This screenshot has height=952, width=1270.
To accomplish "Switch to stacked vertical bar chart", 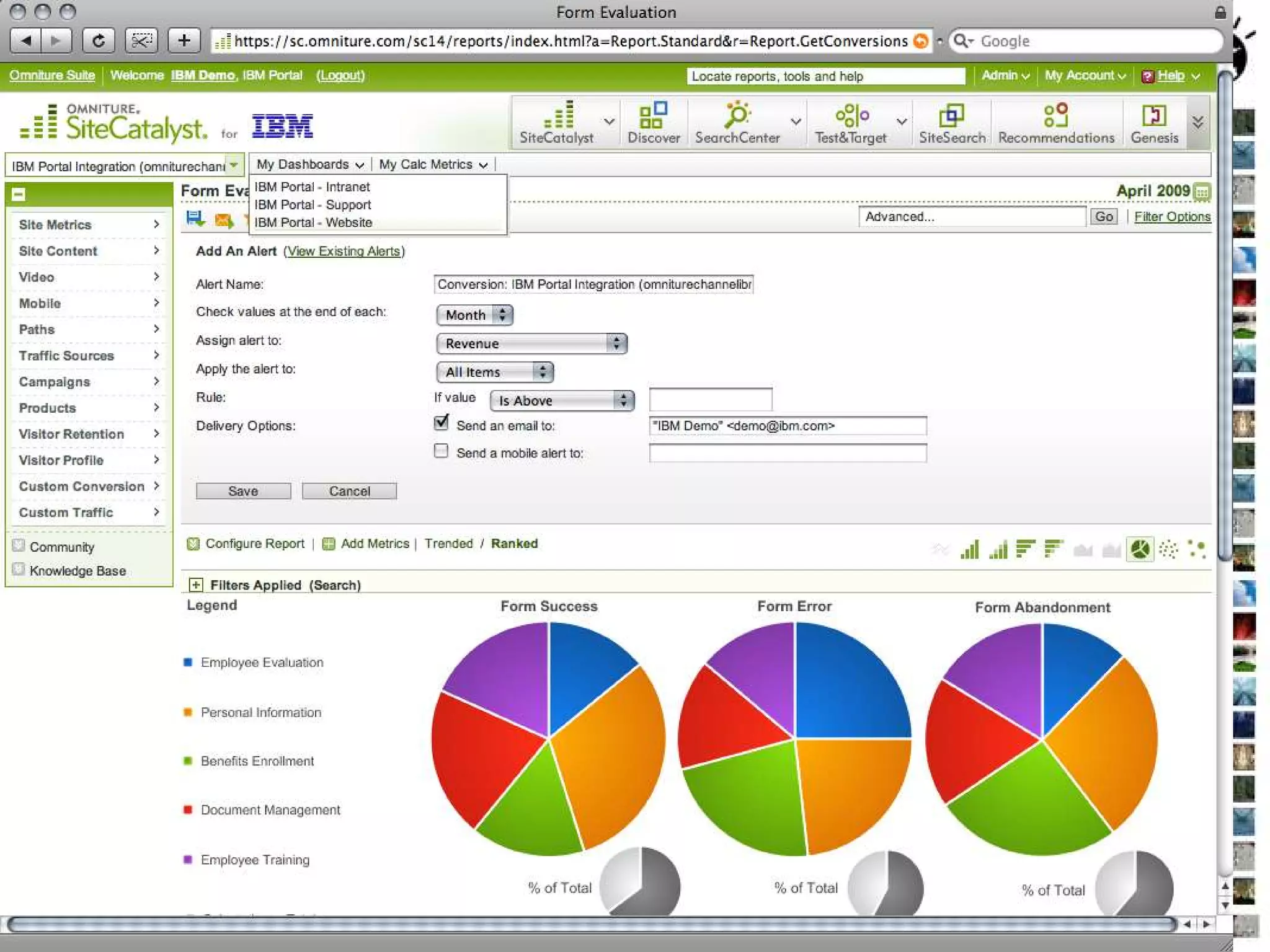I will [x=998, y=549].
